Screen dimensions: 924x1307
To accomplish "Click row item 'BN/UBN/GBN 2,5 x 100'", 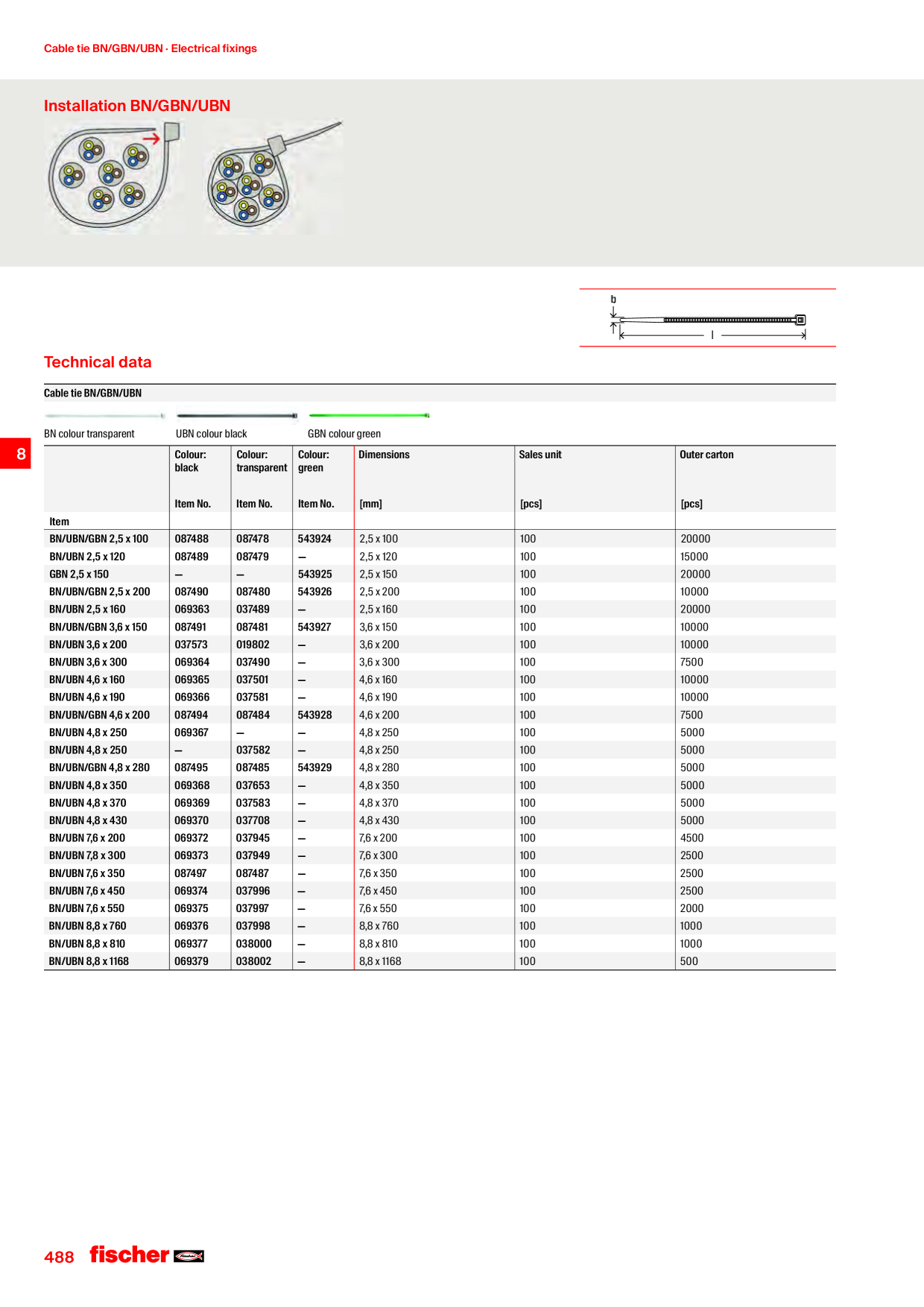I will pos(99,539).
